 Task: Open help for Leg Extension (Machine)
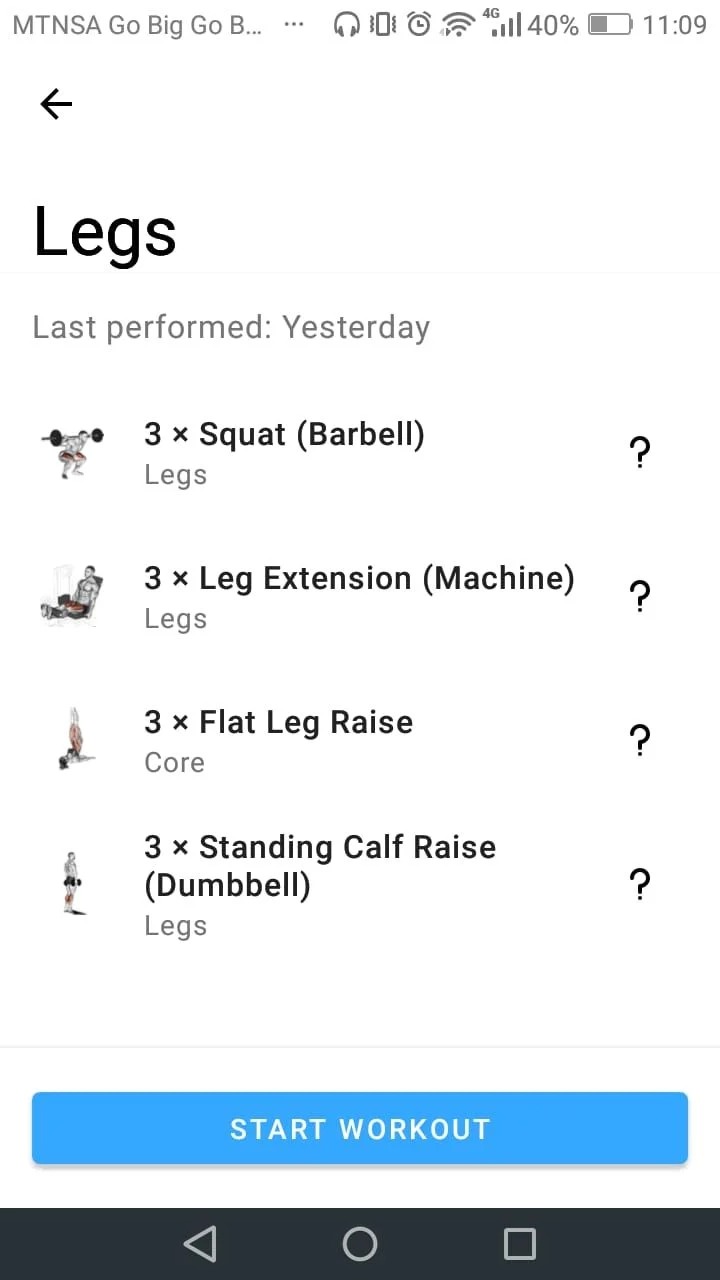[x=640, y=597]
